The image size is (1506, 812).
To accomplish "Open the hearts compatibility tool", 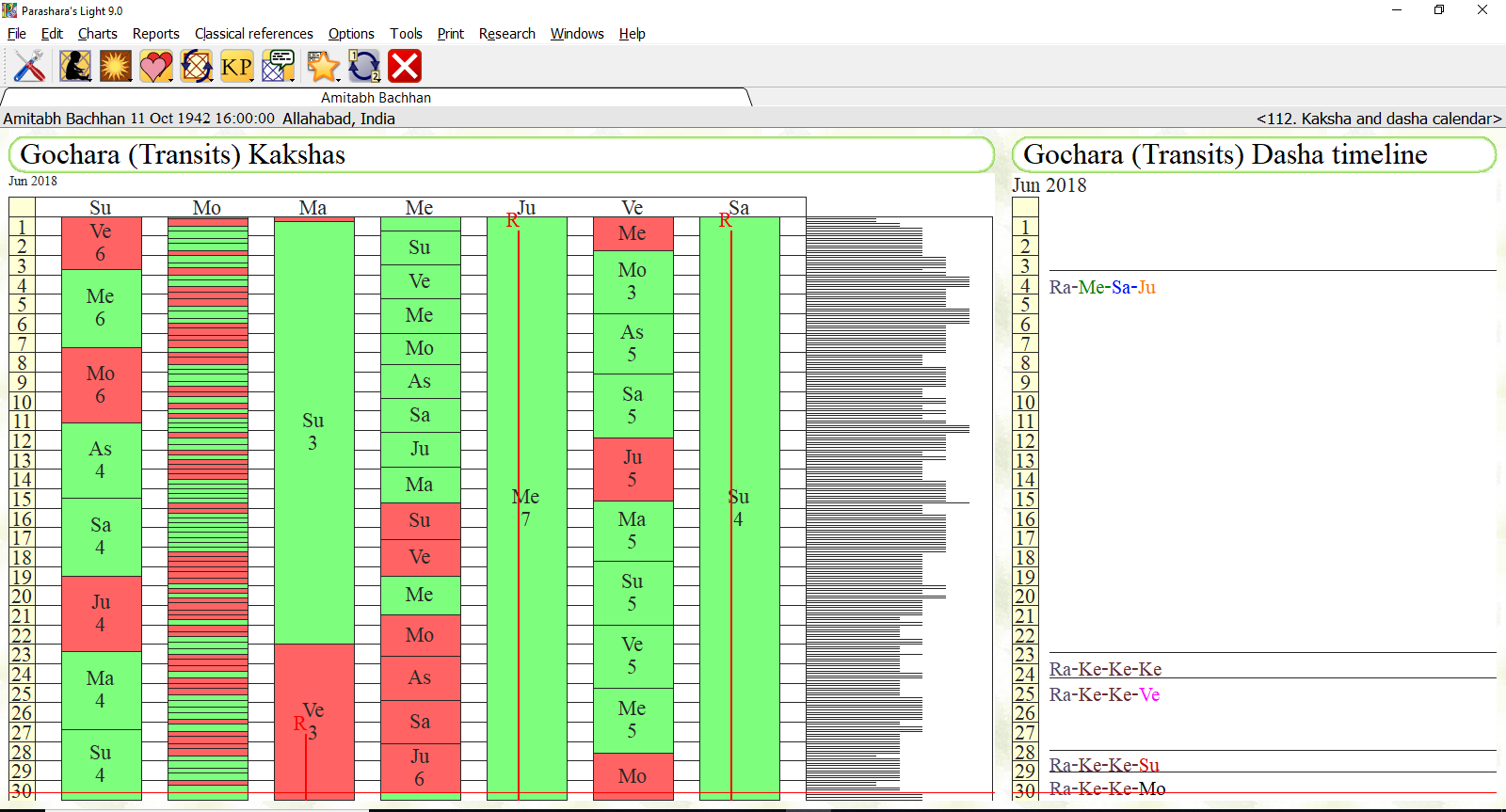I will 154,66.
